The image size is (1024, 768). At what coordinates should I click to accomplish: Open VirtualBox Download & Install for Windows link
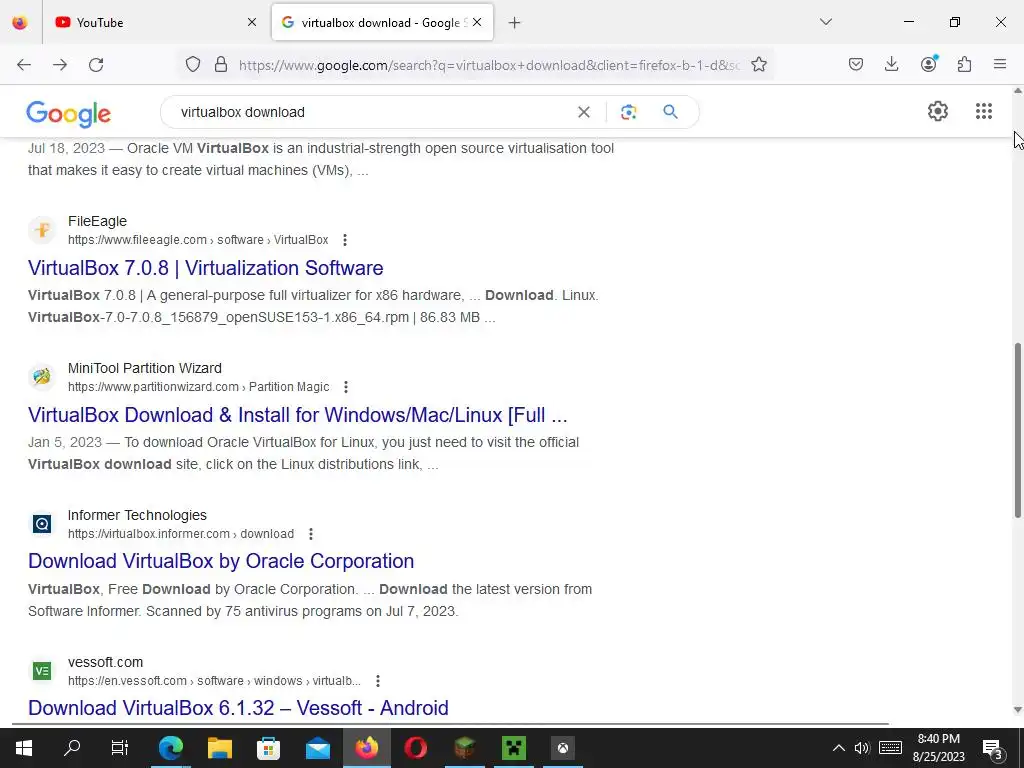298,415
